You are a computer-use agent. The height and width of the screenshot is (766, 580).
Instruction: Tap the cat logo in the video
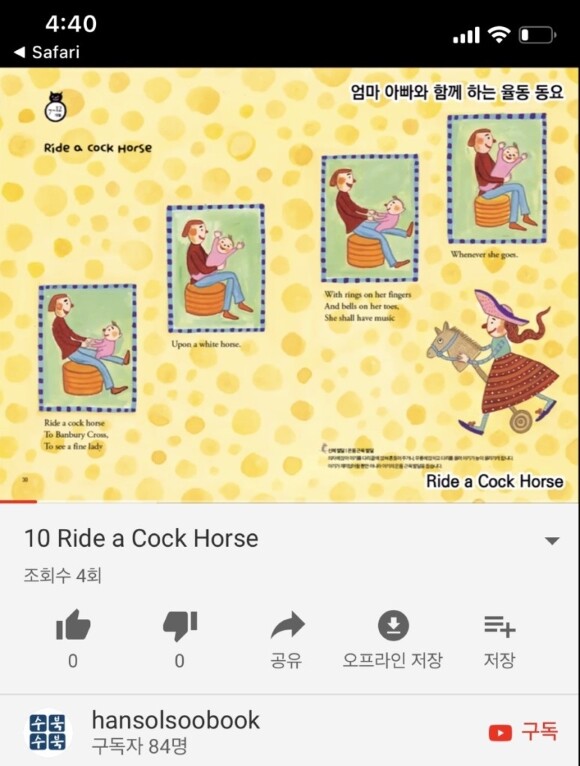(55, 106)
